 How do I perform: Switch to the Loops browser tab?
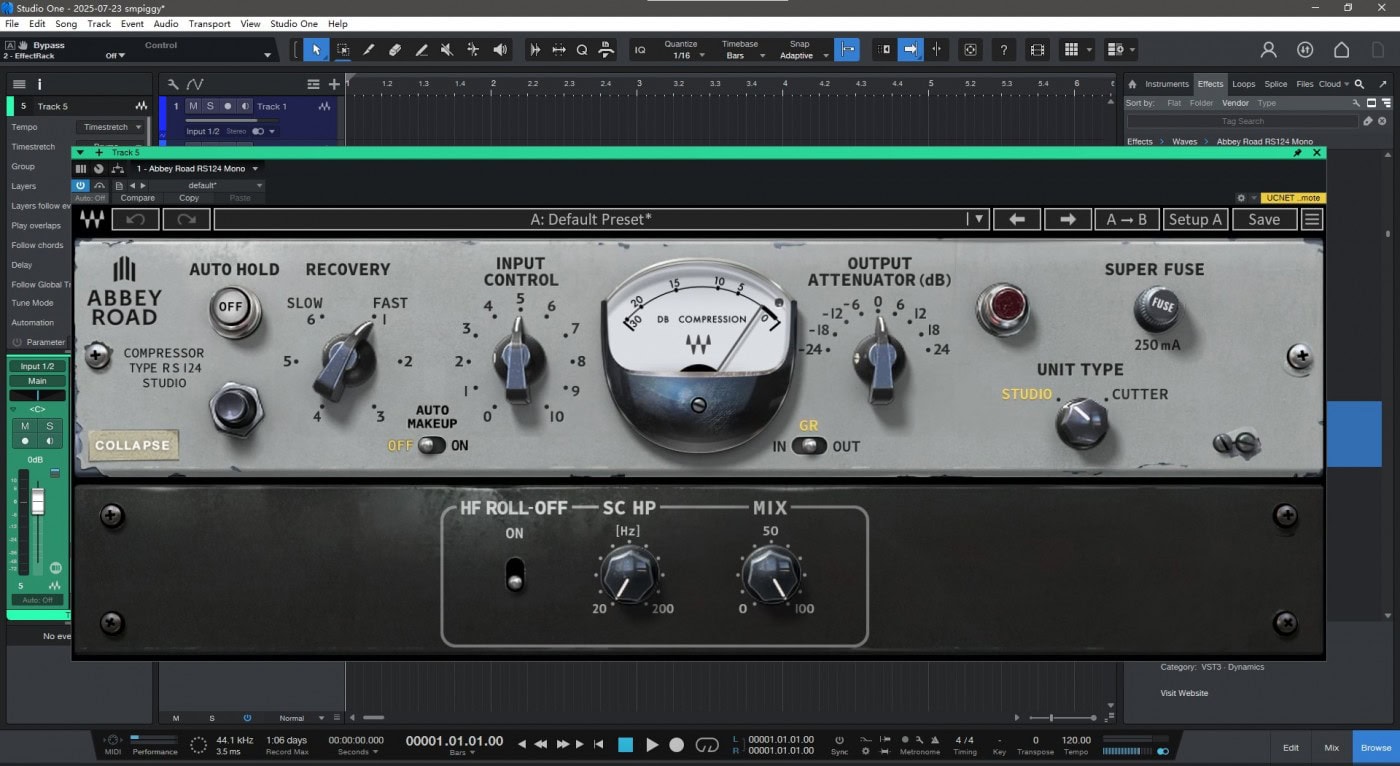pos(1243,84)
